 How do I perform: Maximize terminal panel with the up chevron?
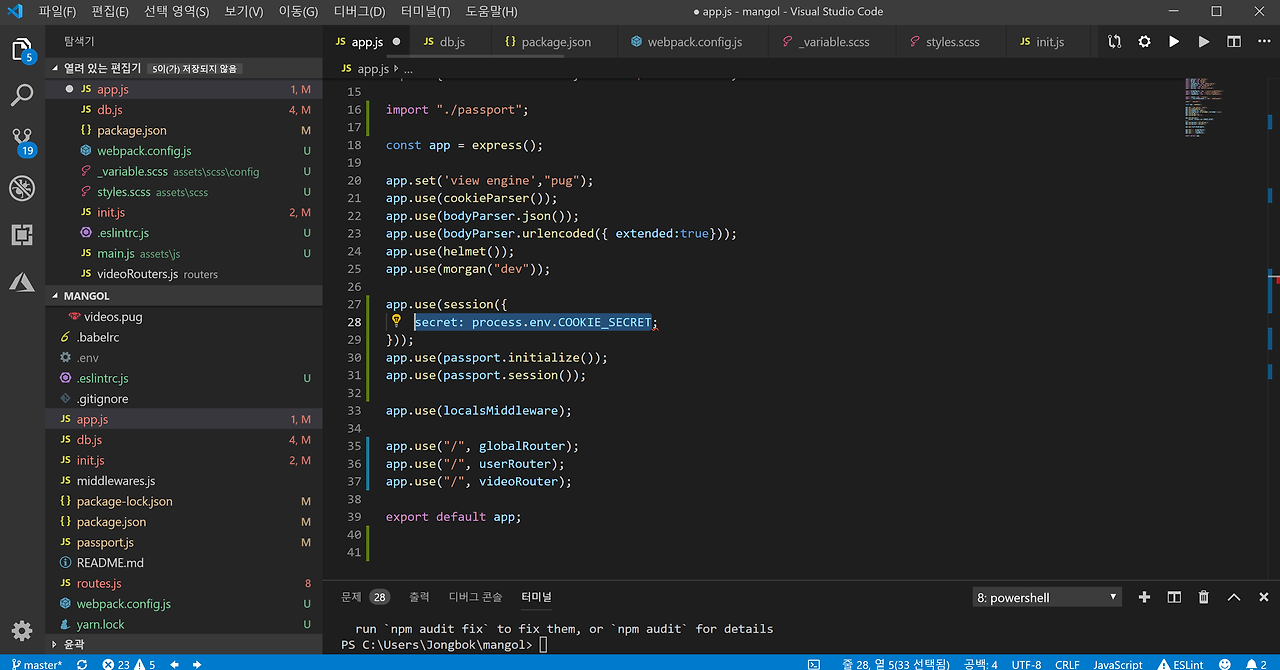(x=1234, y=597)
